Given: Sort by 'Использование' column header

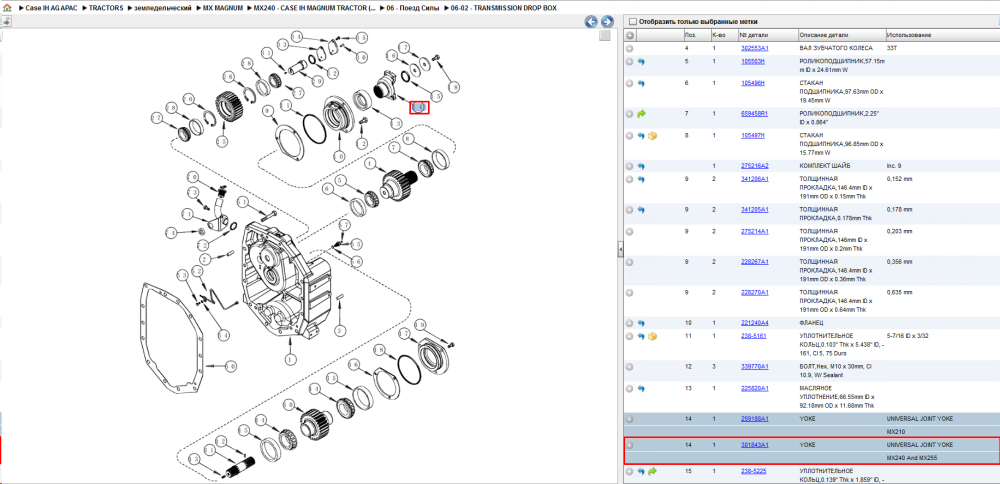Looking at the screenshot, I should 942,35.
